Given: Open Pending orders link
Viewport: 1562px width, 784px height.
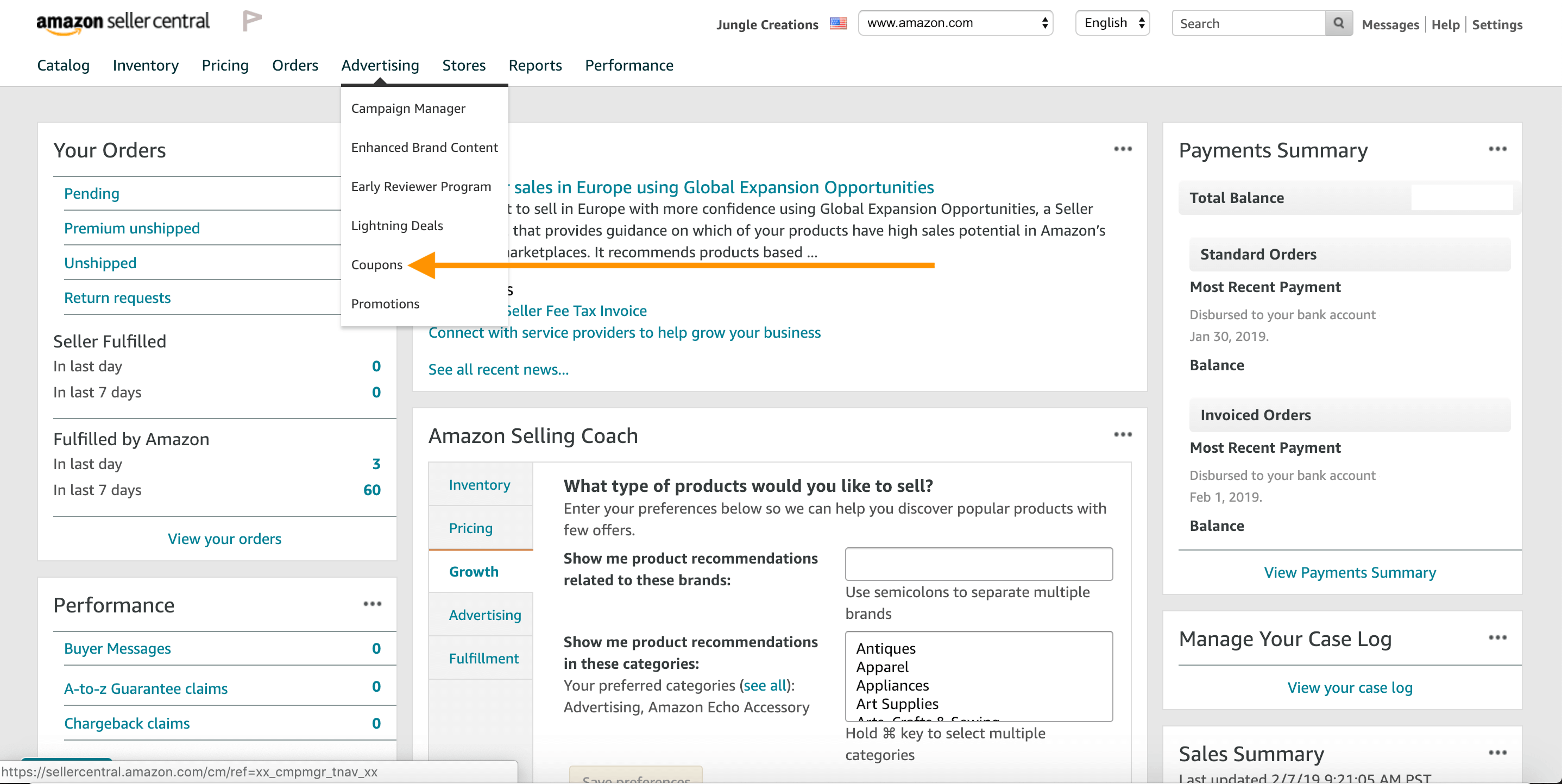Looking at the screenshot, I should (x=92, y=194).
